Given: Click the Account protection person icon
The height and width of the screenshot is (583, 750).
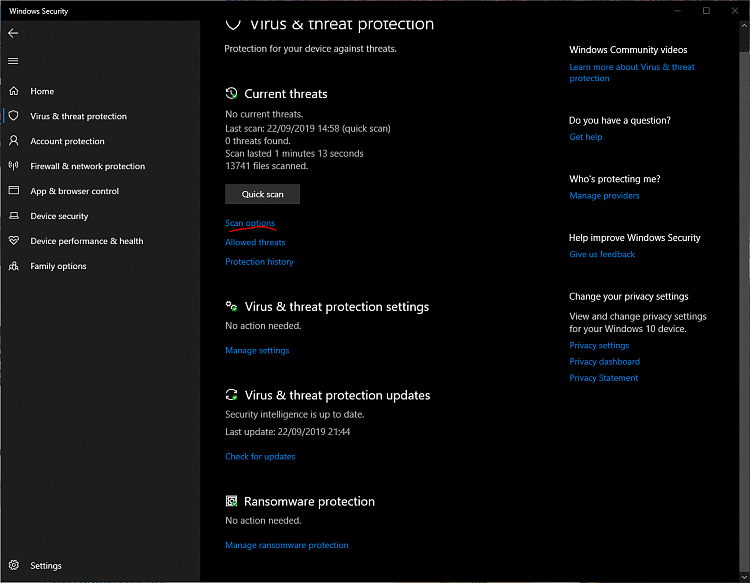Looking at the screenshot, I should (x=14, y=141).
